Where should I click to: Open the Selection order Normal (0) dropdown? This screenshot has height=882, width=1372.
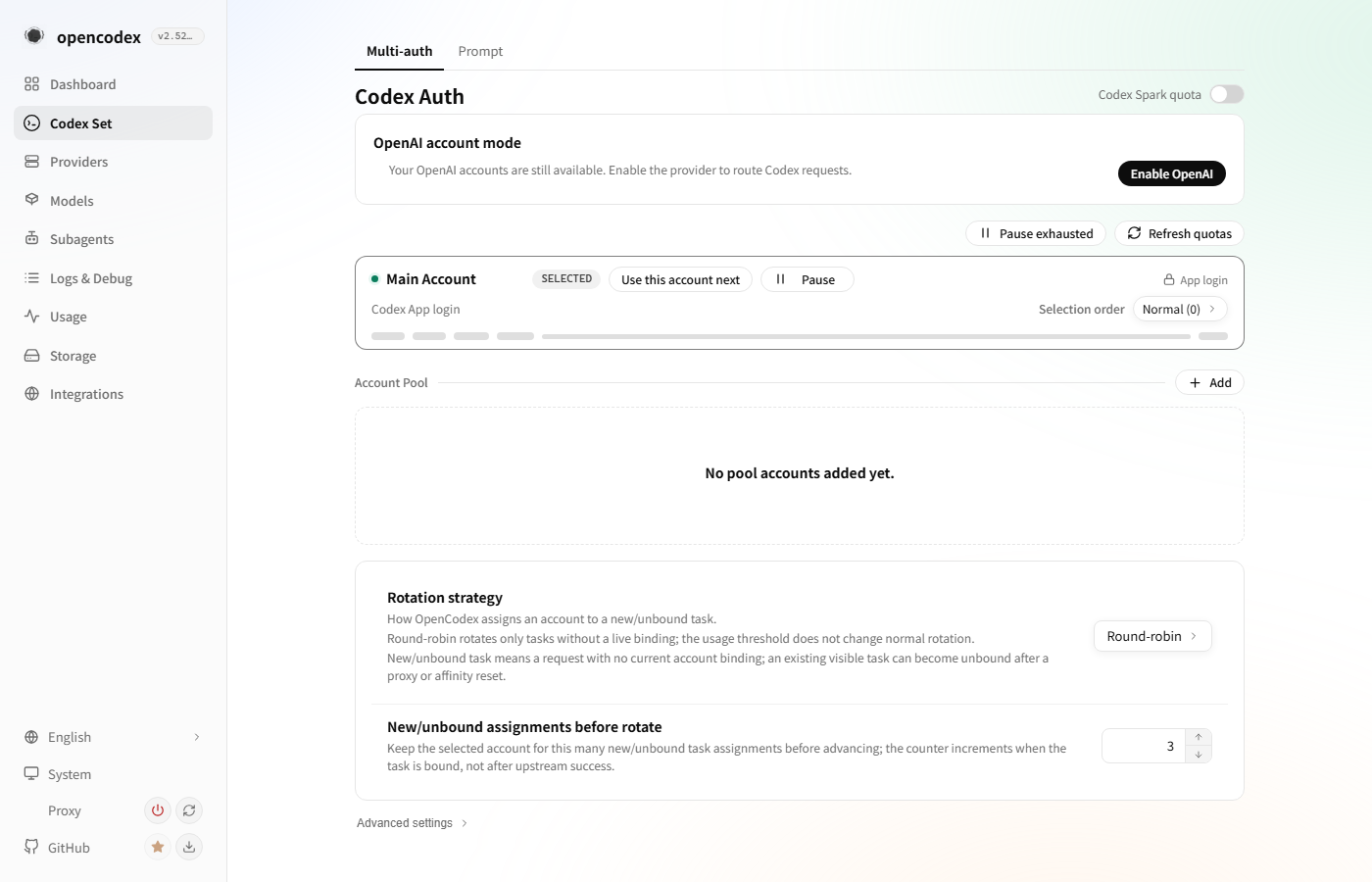pos(1180,309)
